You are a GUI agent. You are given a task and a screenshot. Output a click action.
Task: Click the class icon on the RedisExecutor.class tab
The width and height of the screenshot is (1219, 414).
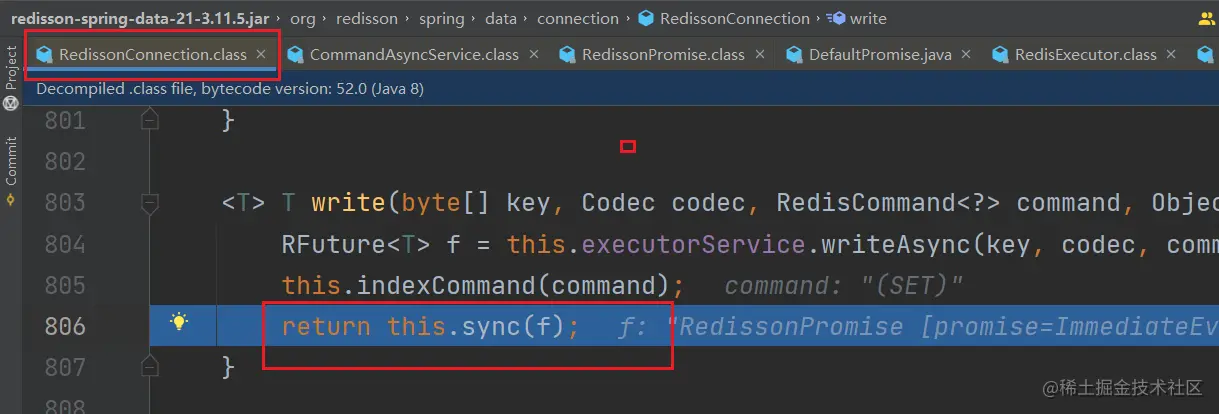[x=1001, y=55]
